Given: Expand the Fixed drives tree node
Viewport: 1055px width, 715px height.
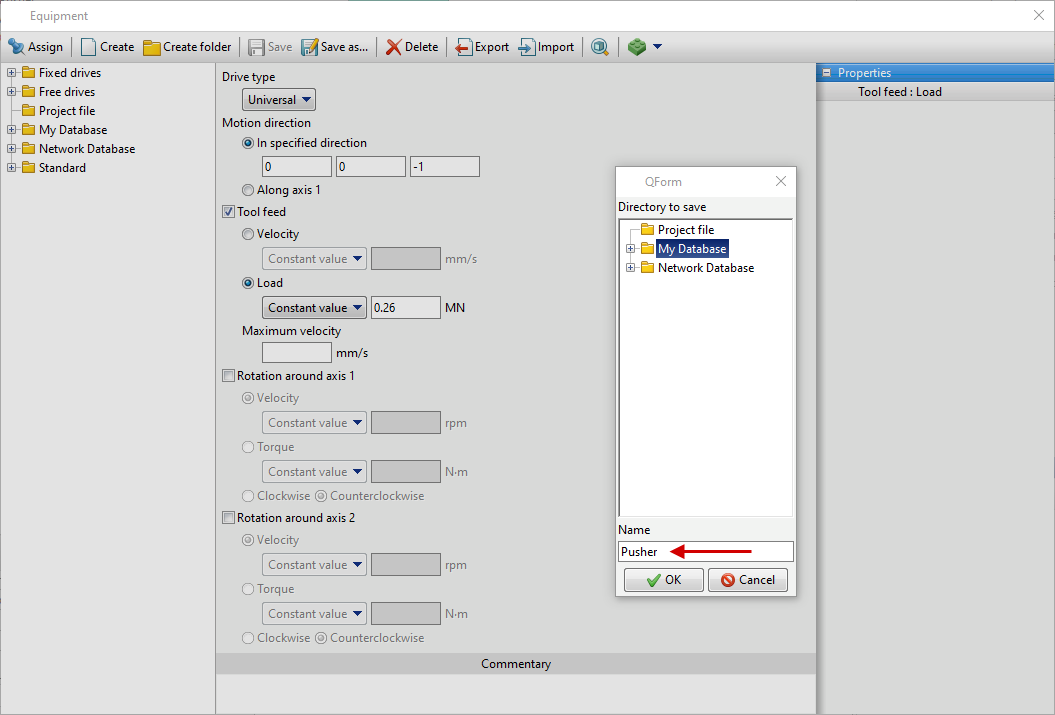Looking at the screenshot, I should pos(12,73).
